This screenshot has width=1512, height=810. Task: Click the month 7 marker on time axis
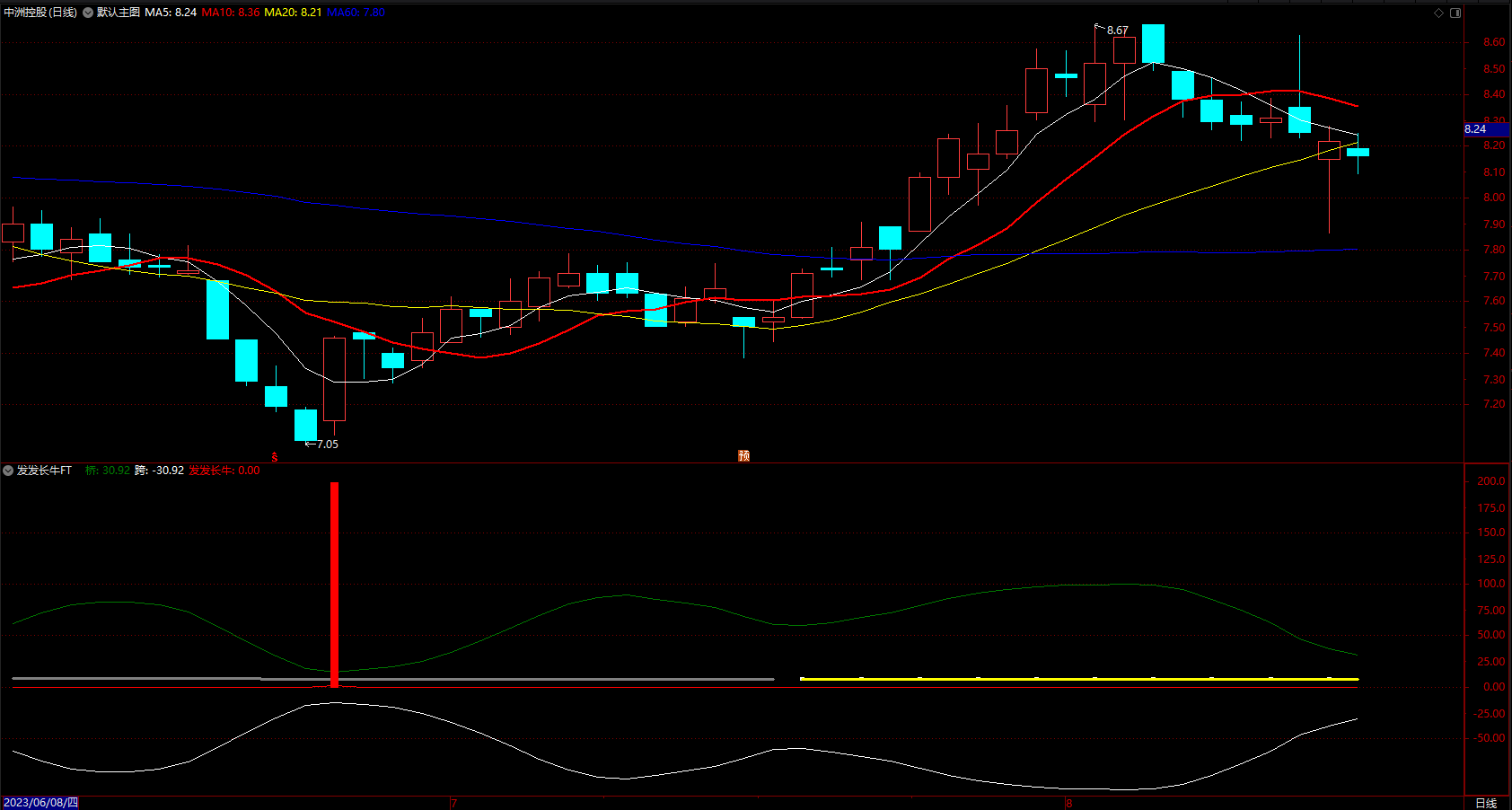[x=454, y=803]
